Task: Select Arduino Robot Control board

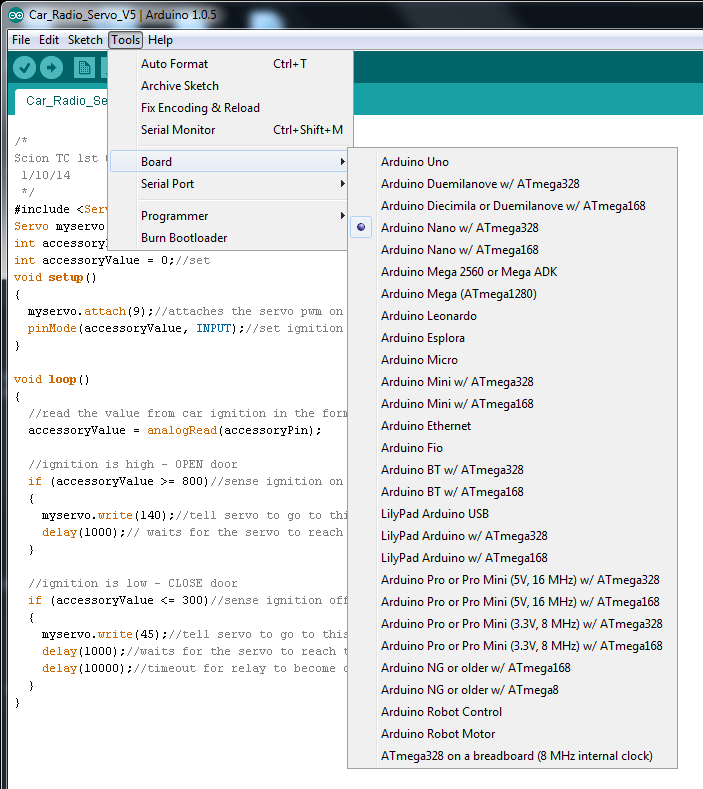Action: [x=512, y=712]
